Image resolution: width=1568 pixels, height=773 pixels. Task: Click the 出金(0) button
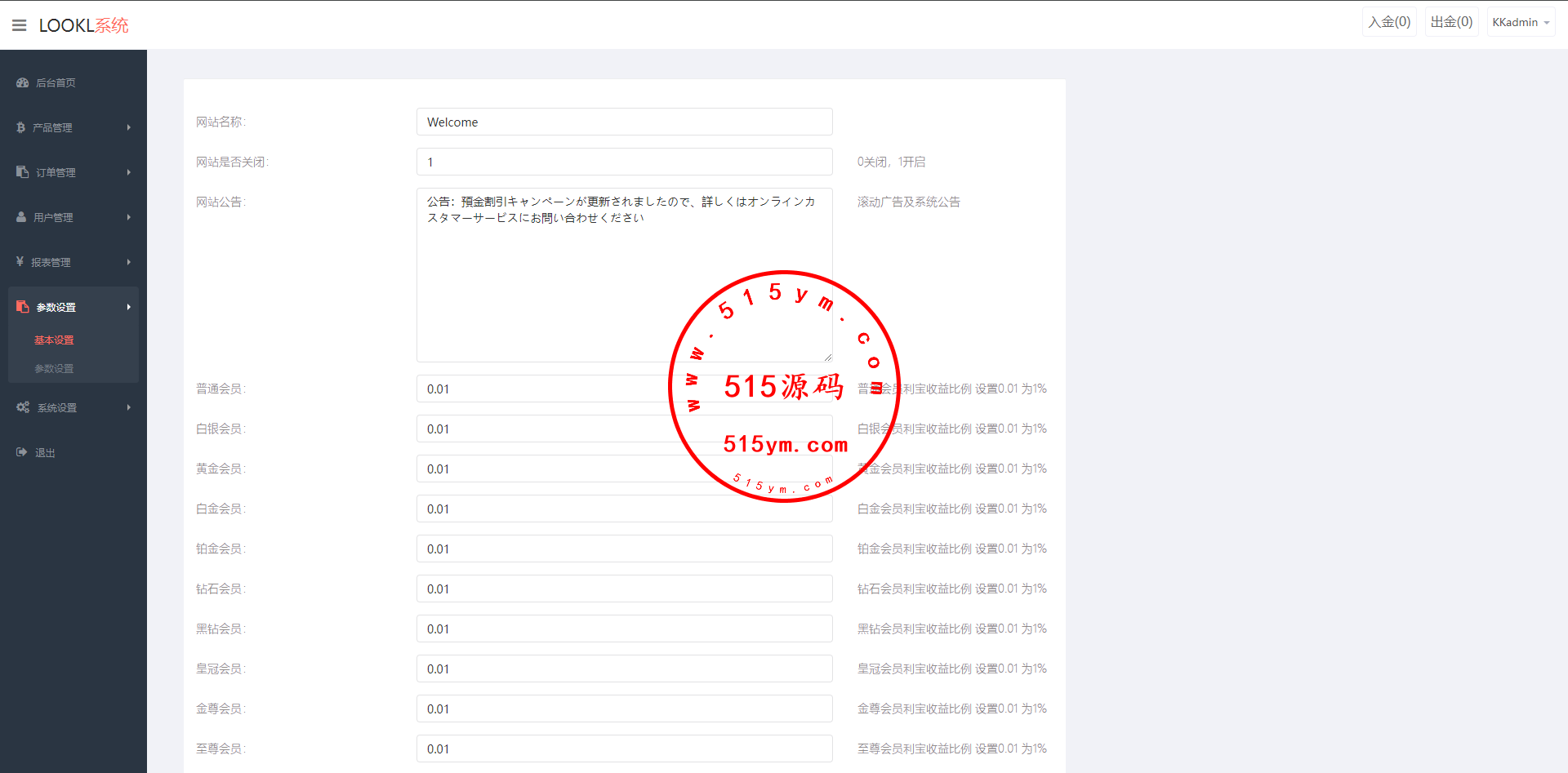tap(1451, 22)
